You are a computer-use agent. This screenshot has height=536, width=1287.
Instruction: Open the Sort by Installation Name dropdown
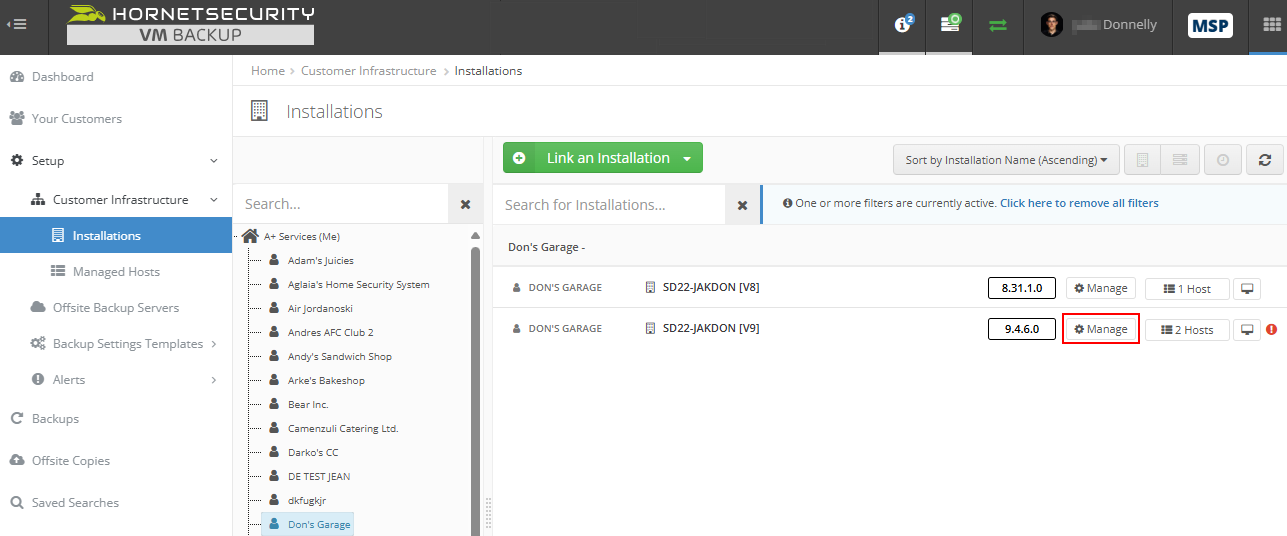click(x=1005, y=160)
